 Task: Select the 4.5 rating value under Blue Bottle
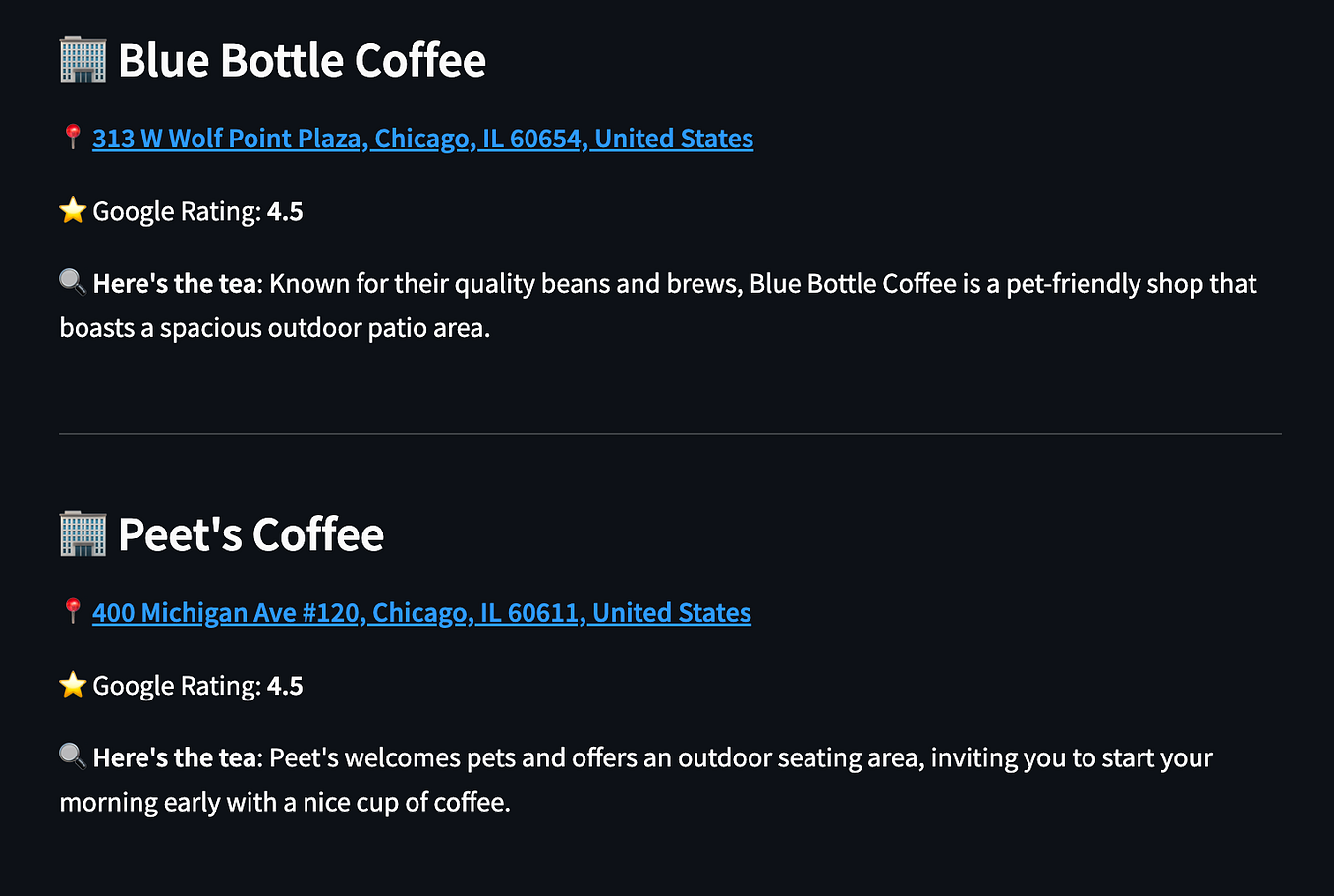(x=285, y=211)
